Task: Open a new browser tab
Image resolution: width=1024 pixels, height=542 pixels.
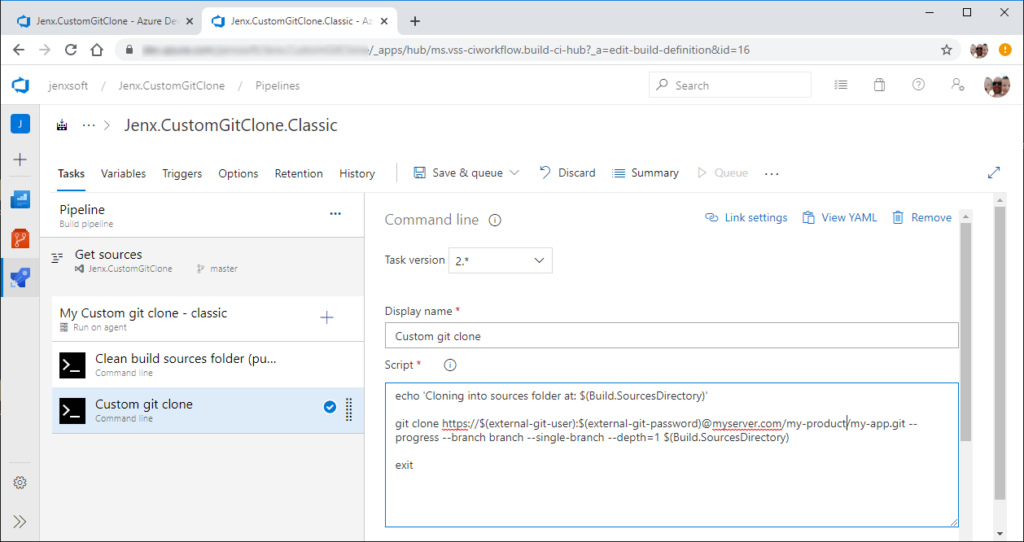Action: 415,21
